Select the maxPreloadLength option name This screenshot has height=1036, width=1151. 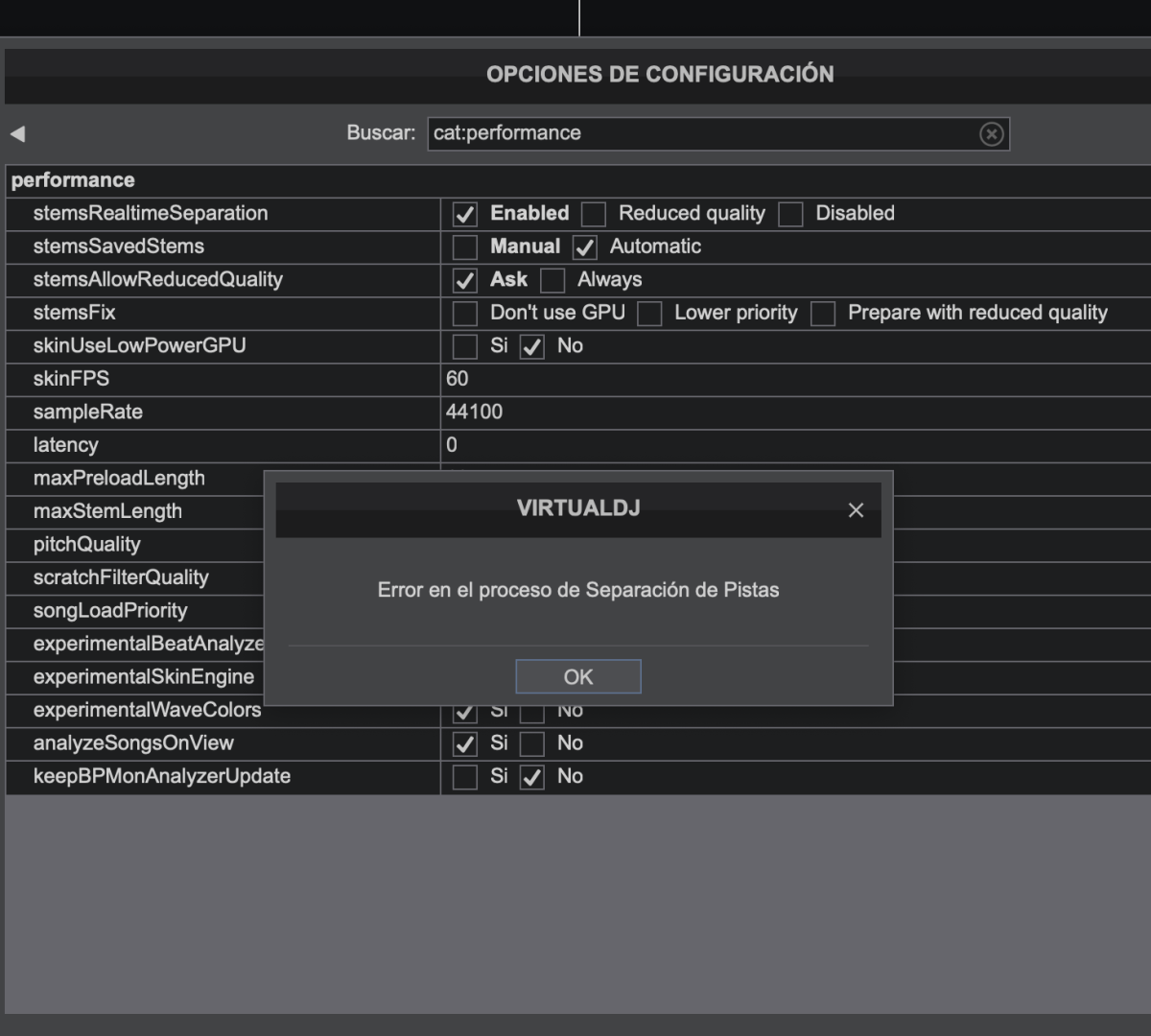coord(119,478)
